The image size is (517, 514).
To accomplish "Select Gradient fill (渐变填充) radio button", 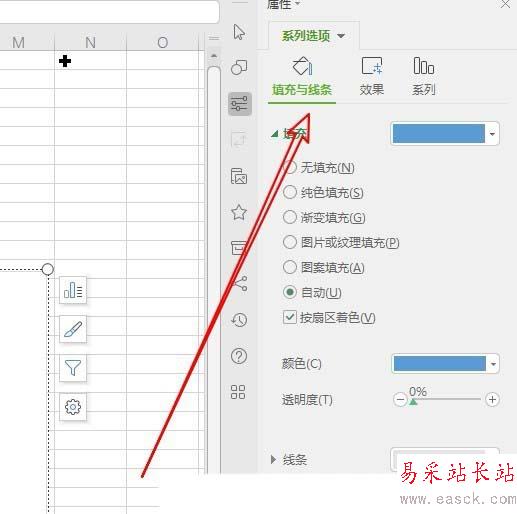I will click(x=290, y=217).
